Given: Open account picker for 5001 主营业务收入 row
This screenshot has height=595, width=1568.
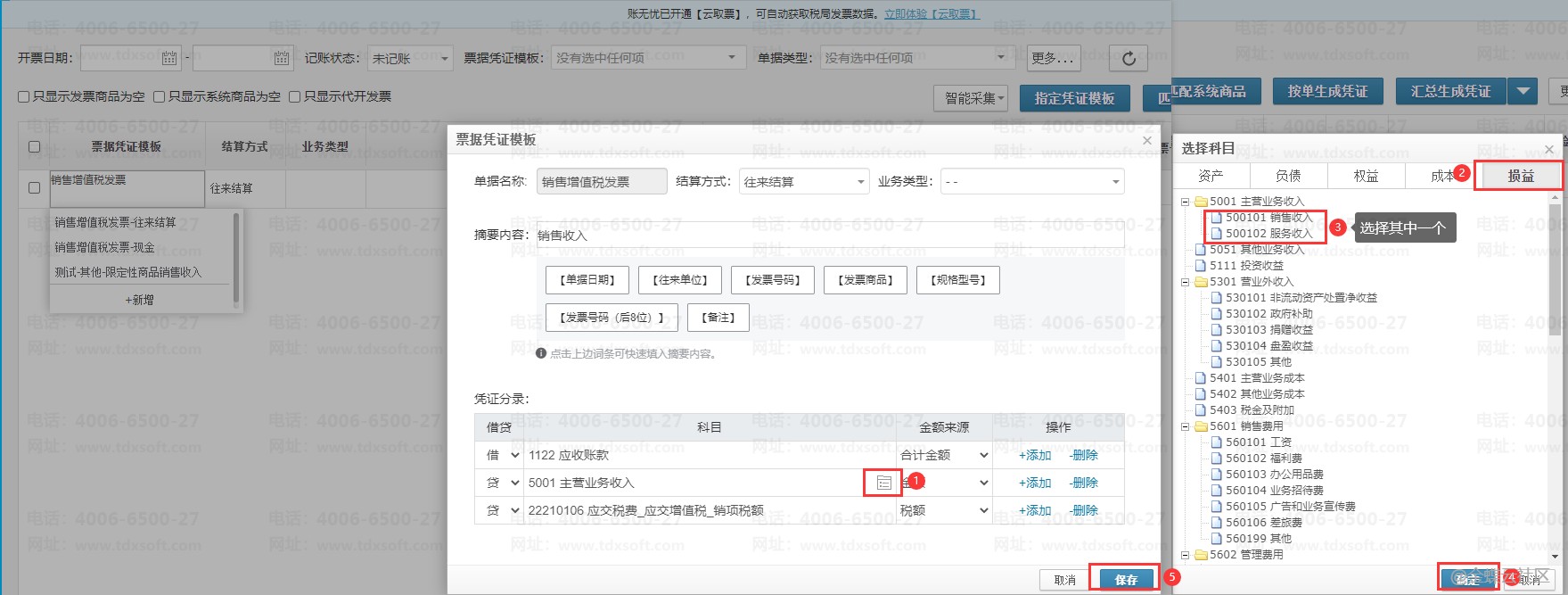Looking at the screenshot, I should pos(883,483).
